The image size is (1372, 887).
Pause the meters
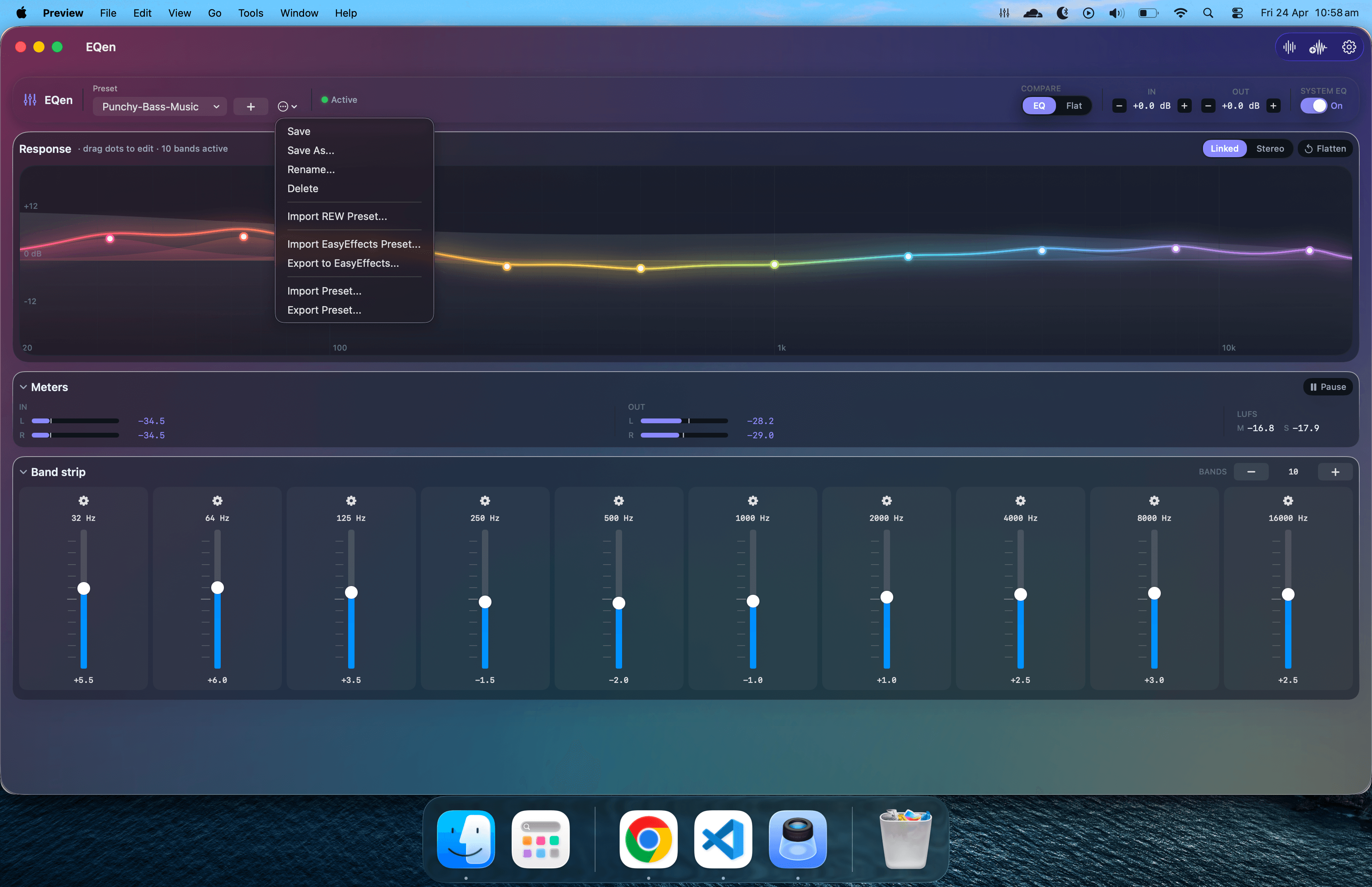pyautogui.click(x=1328, y=387)
